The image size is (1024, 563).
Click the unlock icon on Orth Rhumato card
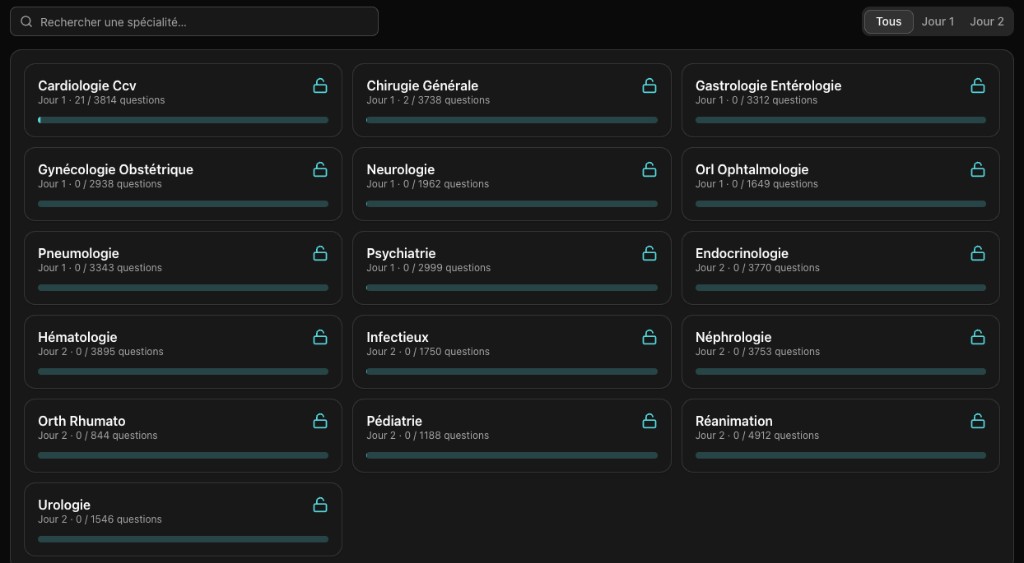pyautogui.click(x=320, y=421)
